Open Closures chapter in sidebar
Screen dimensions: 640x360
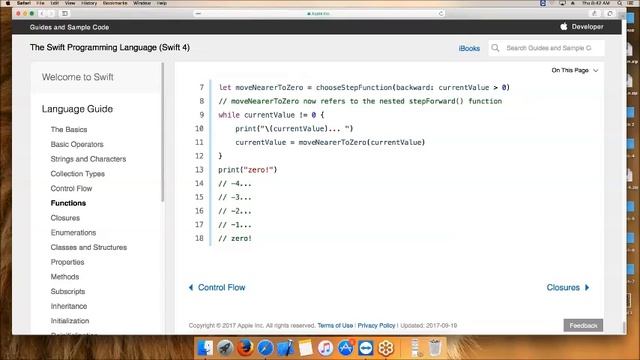(x=65, y=218)
